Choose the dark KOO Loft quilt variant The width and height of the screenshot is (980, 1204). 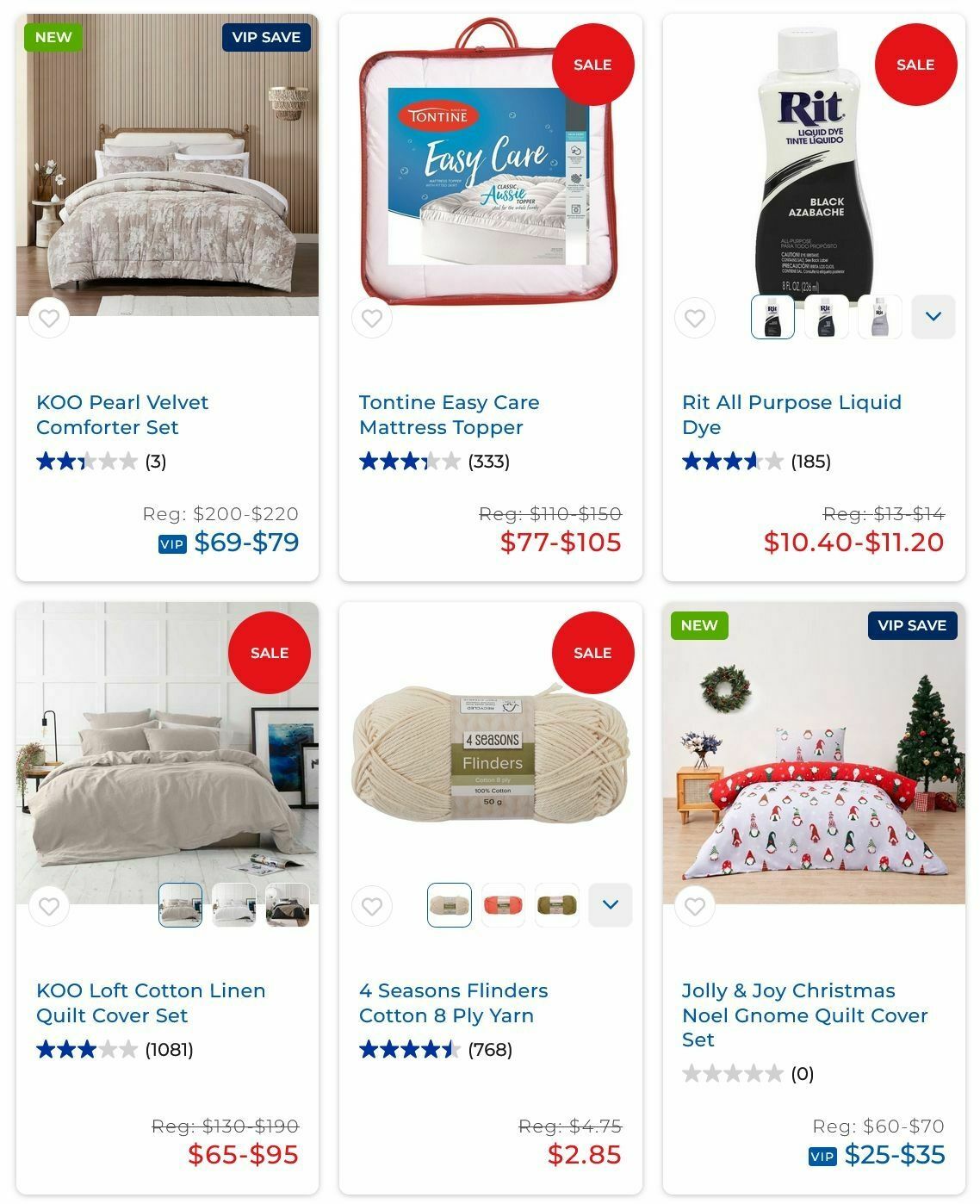[288, 905]
